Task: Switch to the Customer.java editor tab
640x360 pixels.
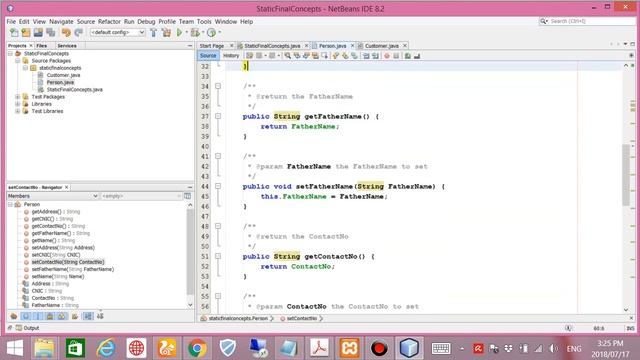Action: (x=382, y=46)
